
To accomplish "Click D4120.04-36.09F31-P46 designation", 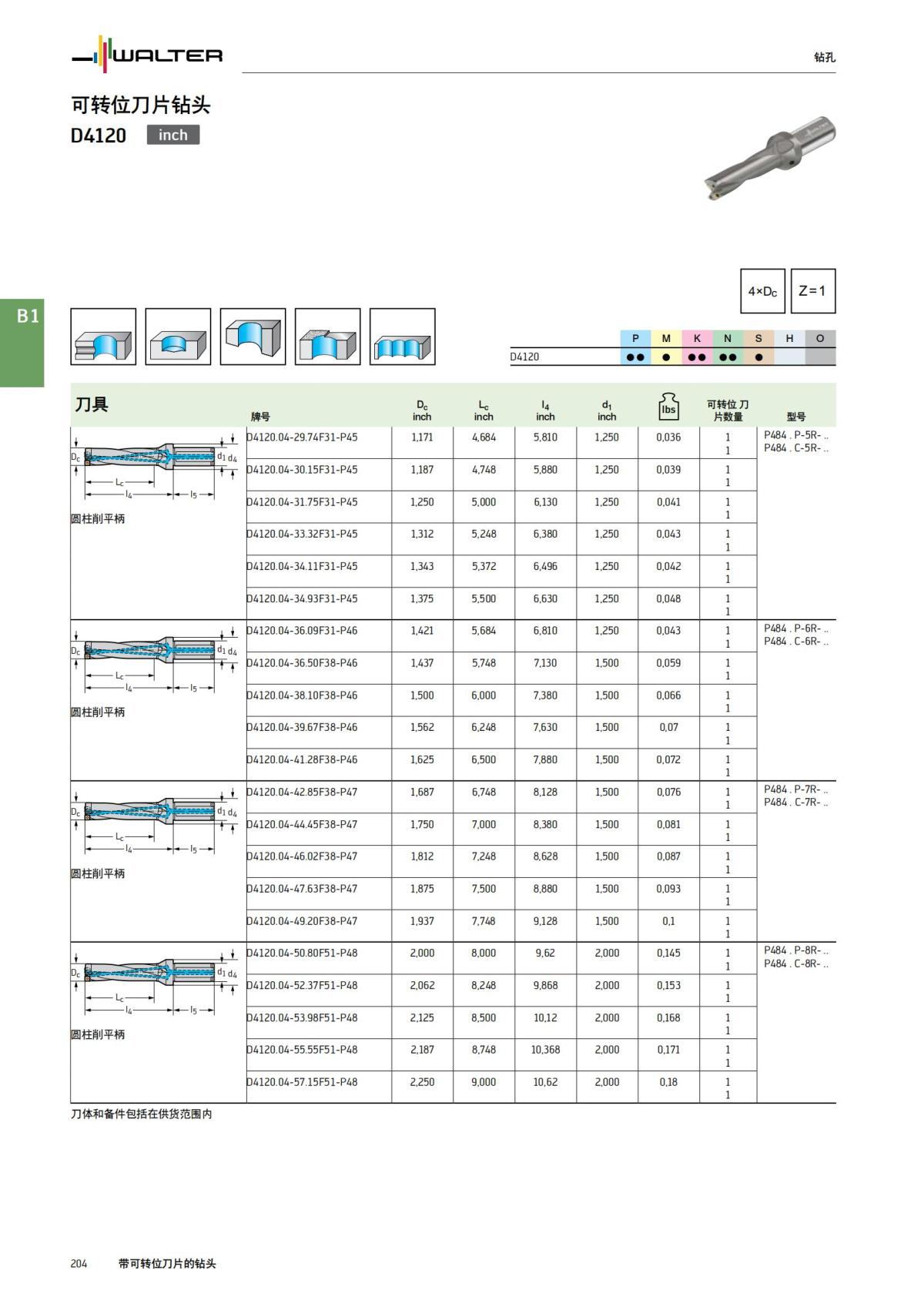I will (x=302, y=631).
